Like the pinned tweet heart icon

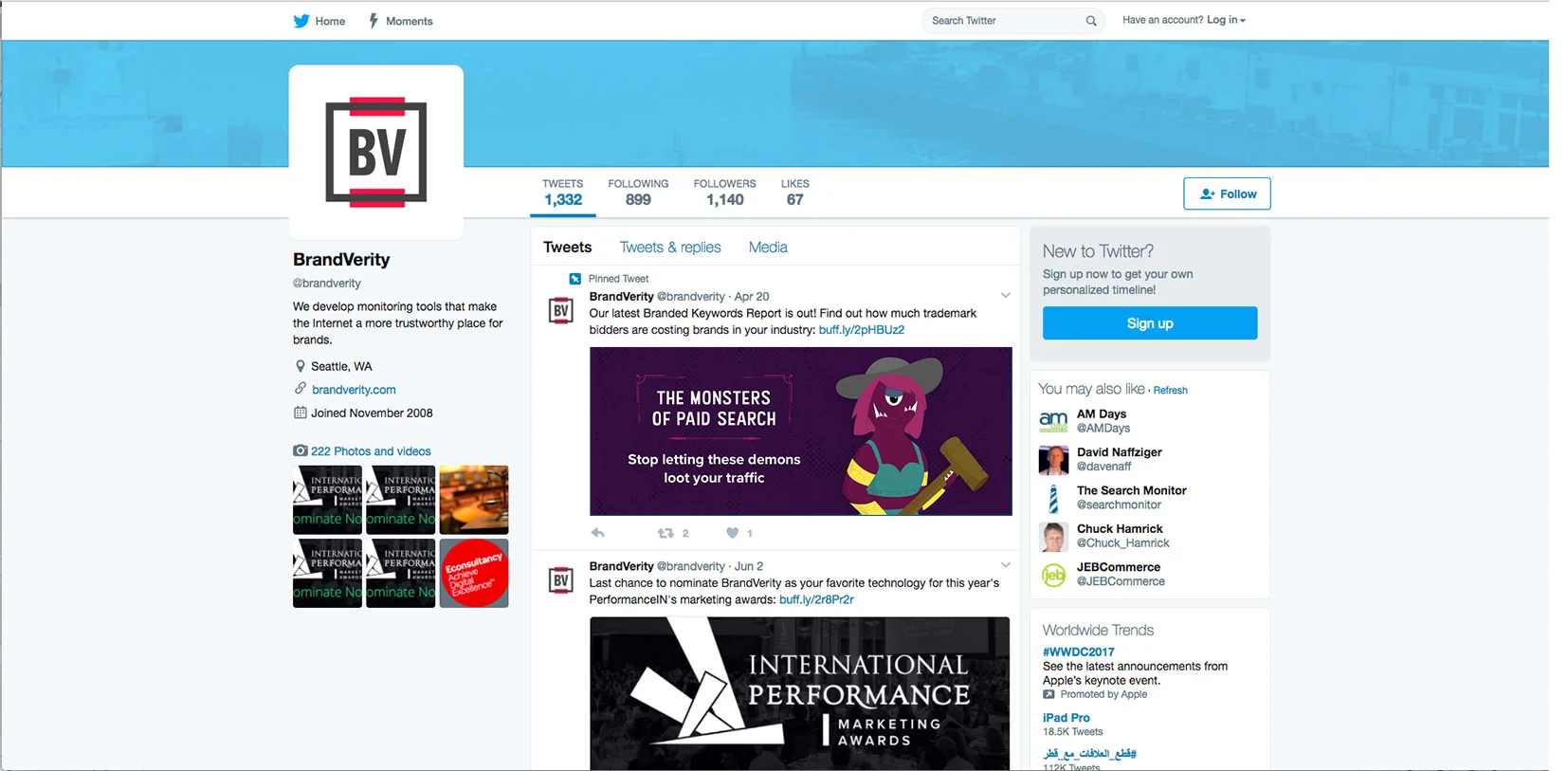coord(732,533)
